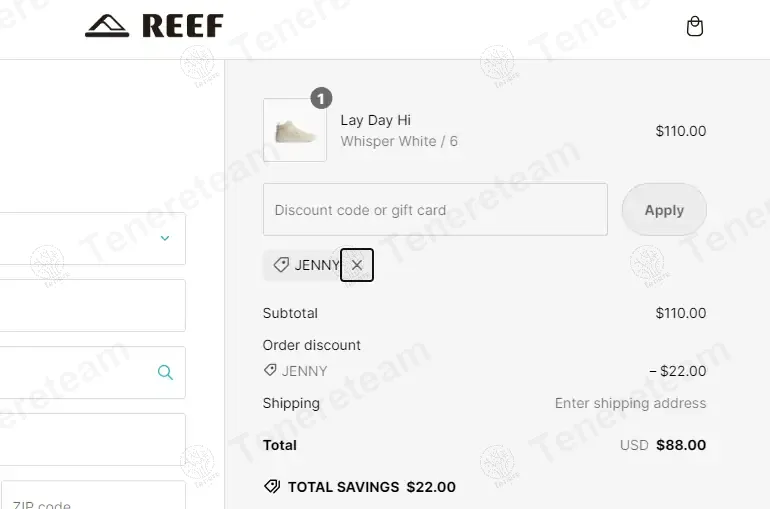Focus the Discount code or gift card field
770x509 pixels.
tap(435, 210)
